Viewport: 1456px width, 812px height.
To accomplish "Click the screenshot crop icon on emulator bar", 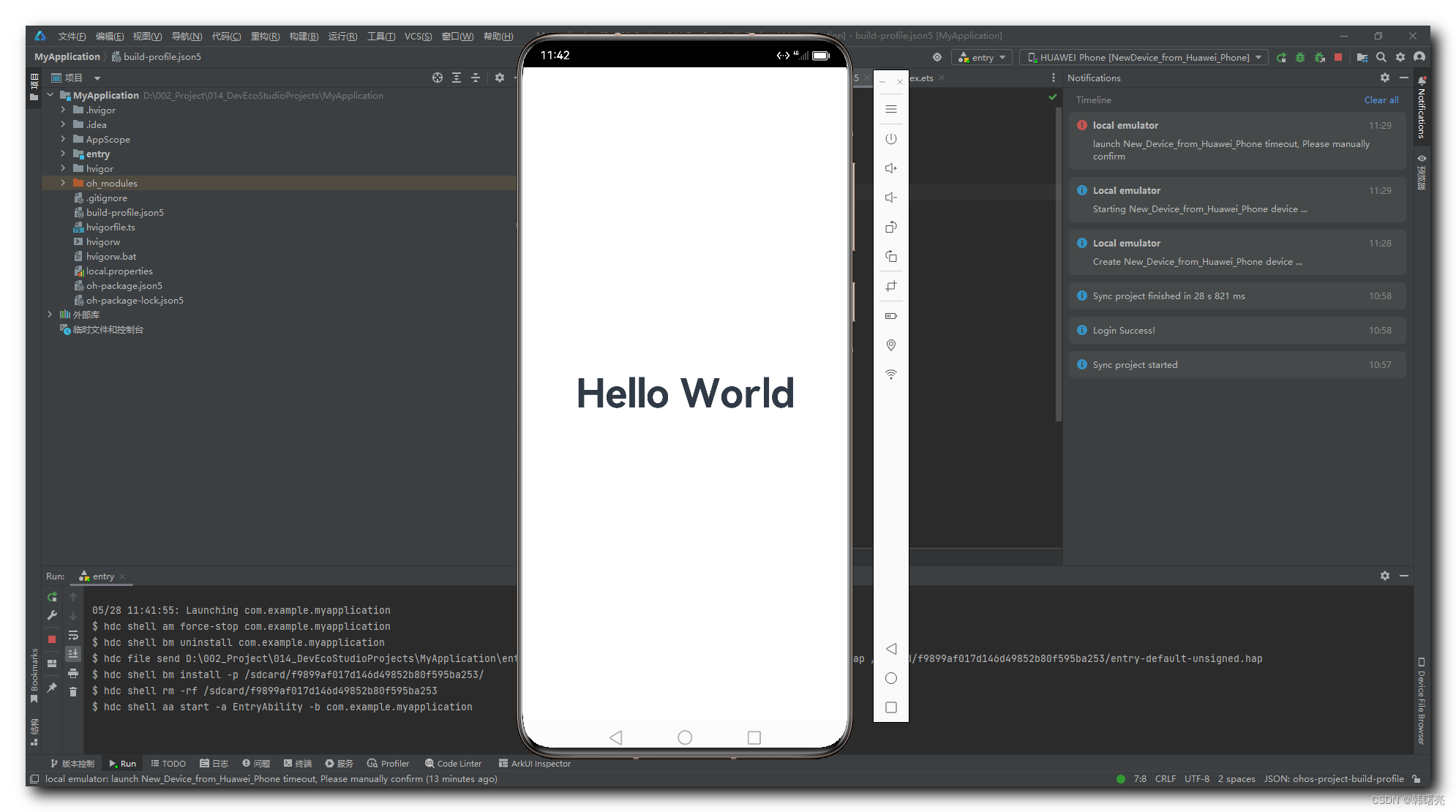I will (x=890, y=286).
